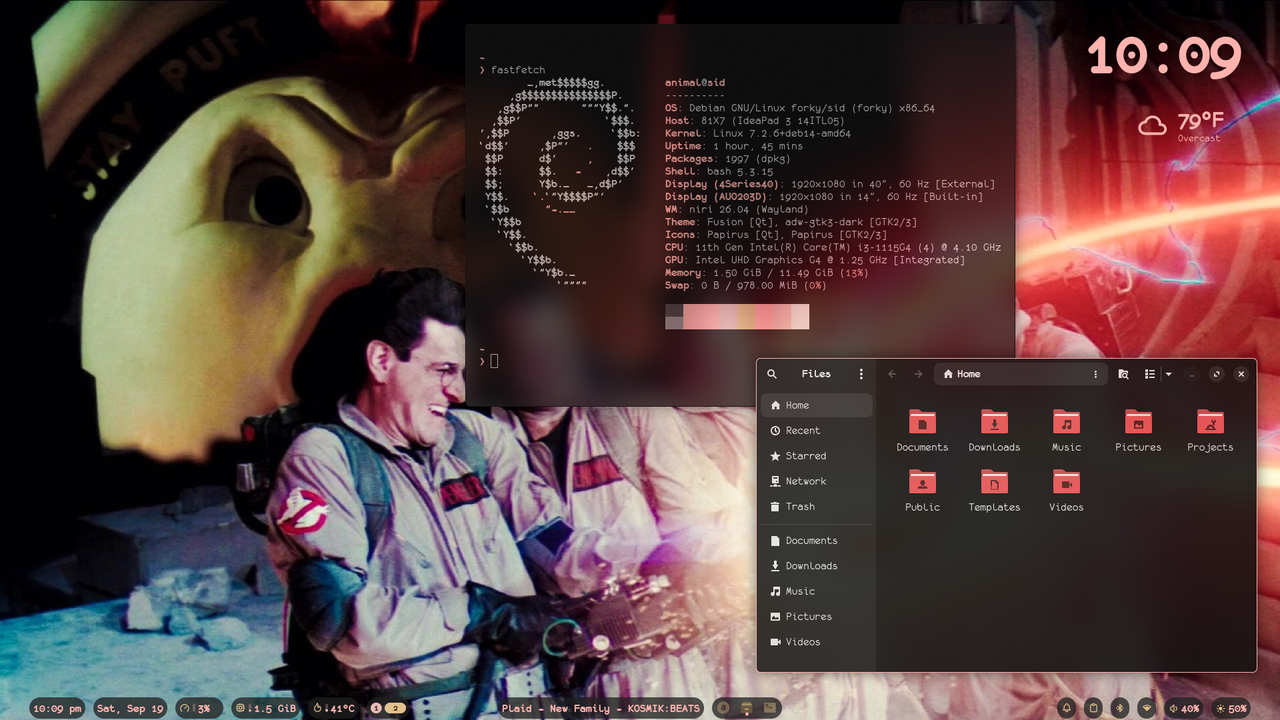
Task: Search everywhere with folder search icon
Action: [x=1123, y=374]
